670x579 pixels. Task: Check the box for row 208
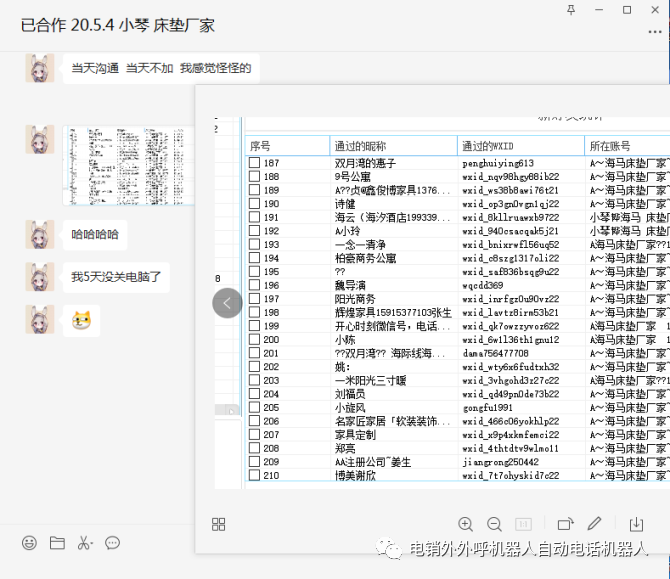pos(254,448)
